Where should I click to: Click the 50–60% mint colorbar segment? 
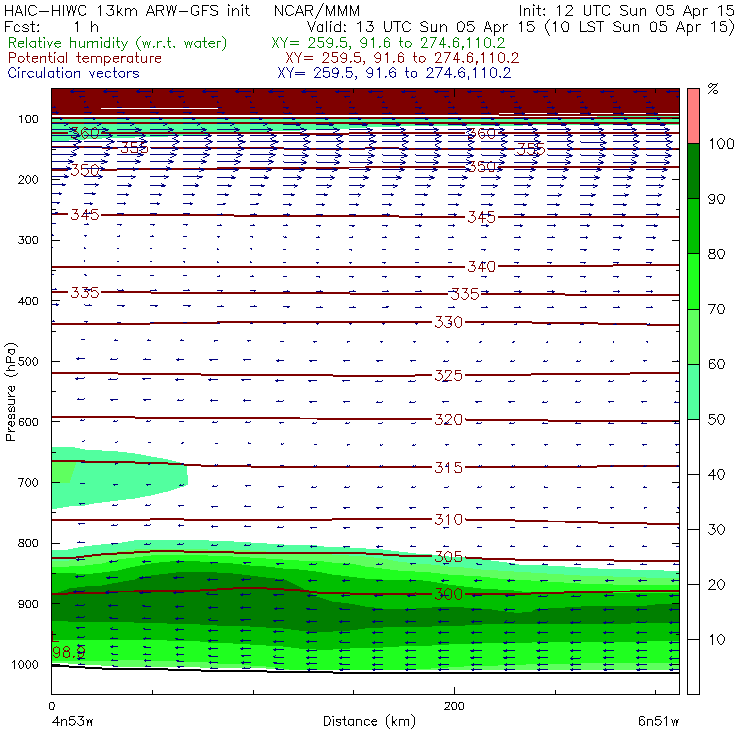click(x=693, y=392)
